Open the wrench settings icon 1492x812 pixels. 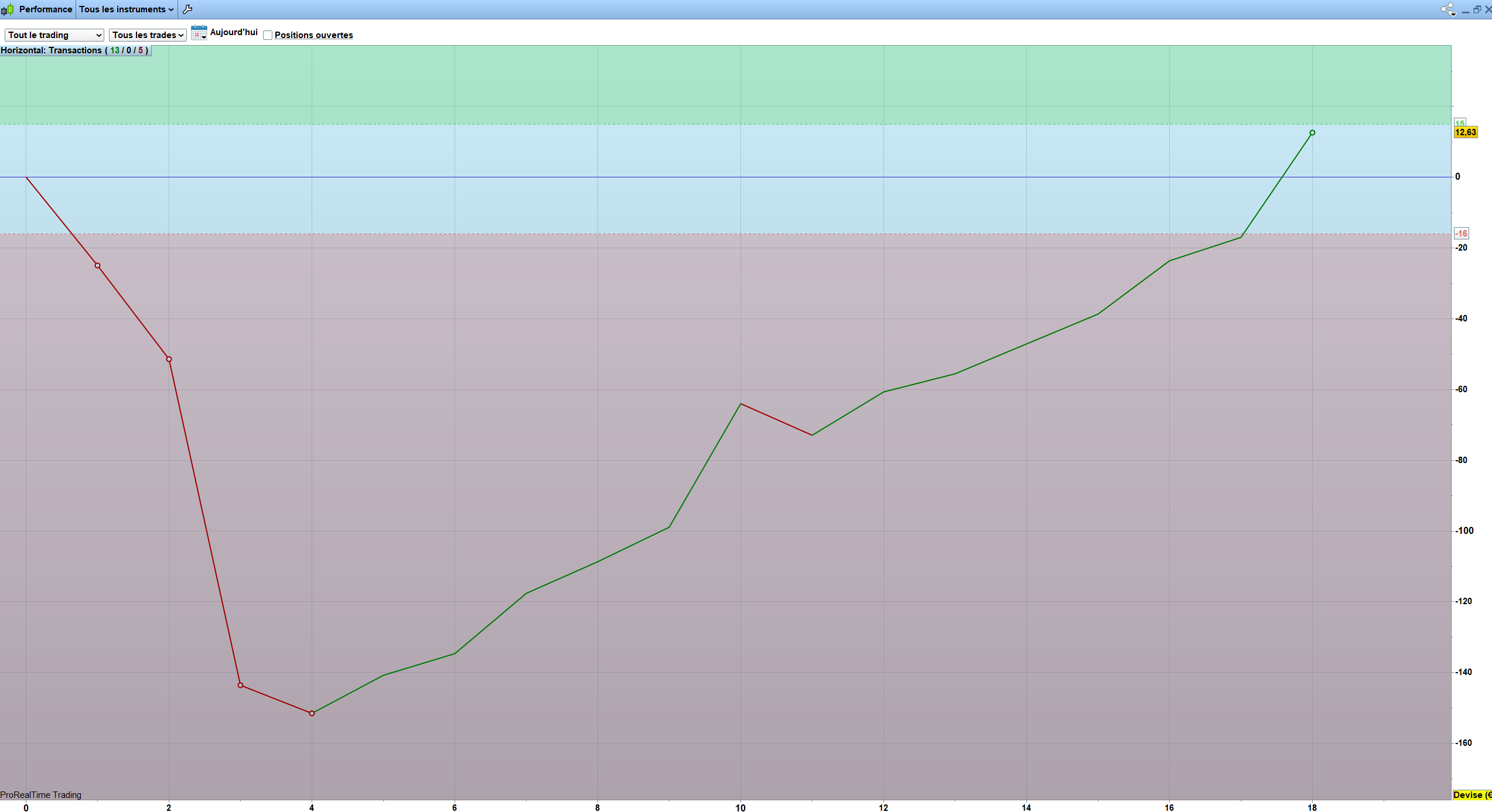(x=187, y=9)
